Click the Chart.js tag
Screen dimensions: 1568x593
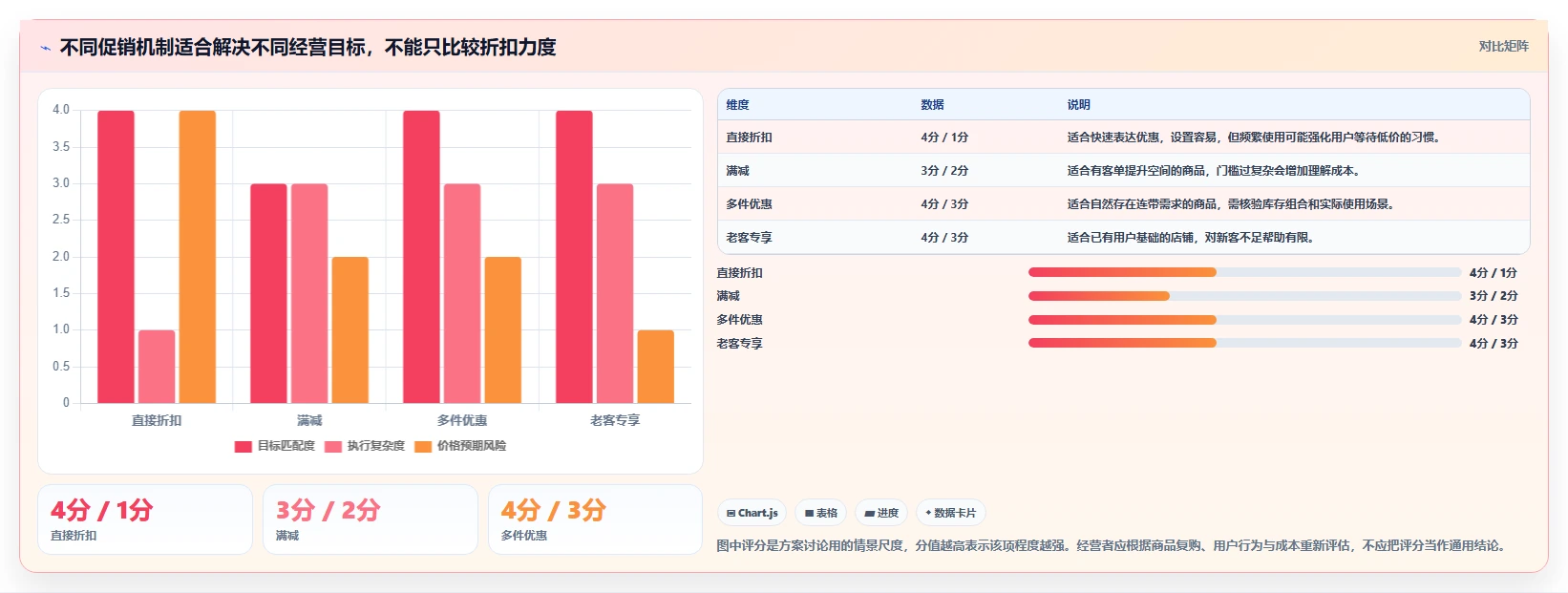click(x=752, y=513)
